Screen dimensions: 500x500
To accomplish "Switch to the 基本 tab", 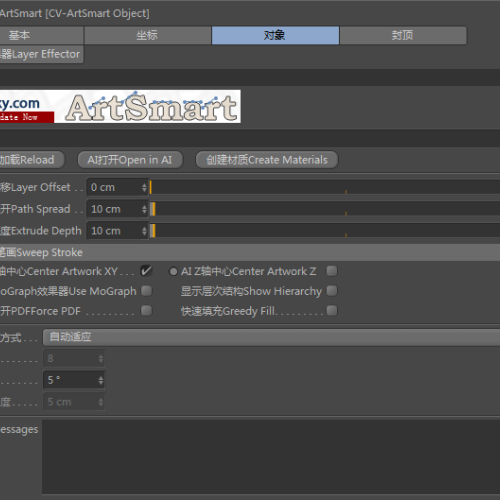I will (x=41, y=35).
